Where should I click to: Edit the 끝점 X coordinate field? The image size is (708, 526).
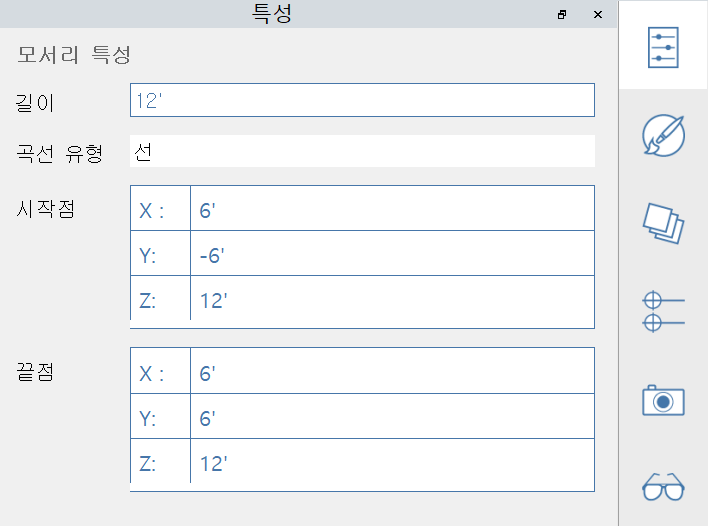[x=392, y=372]
